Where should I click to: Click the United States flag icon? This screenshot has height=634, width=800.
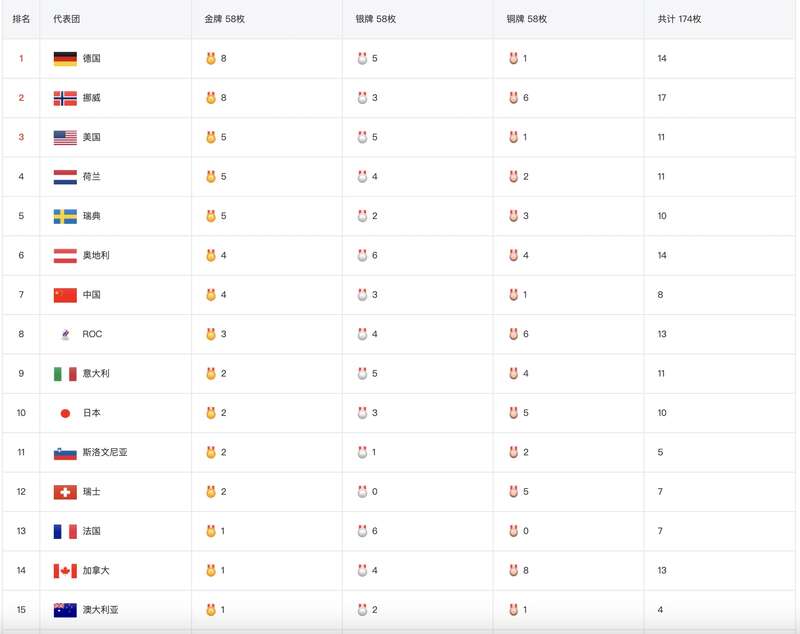(65, 138)
